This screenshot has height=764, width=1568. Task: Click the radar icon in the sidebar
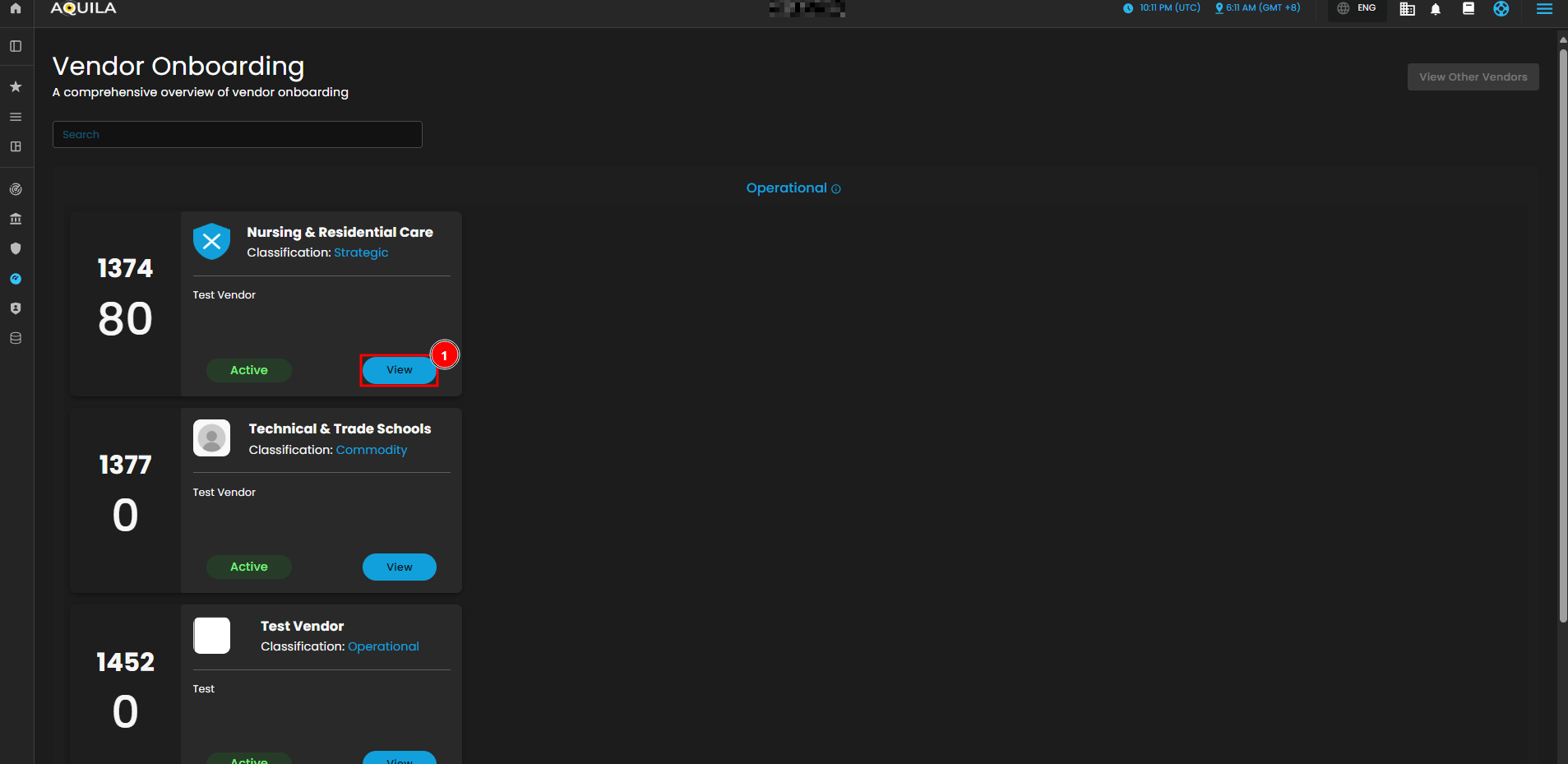(x=16, y=189)
